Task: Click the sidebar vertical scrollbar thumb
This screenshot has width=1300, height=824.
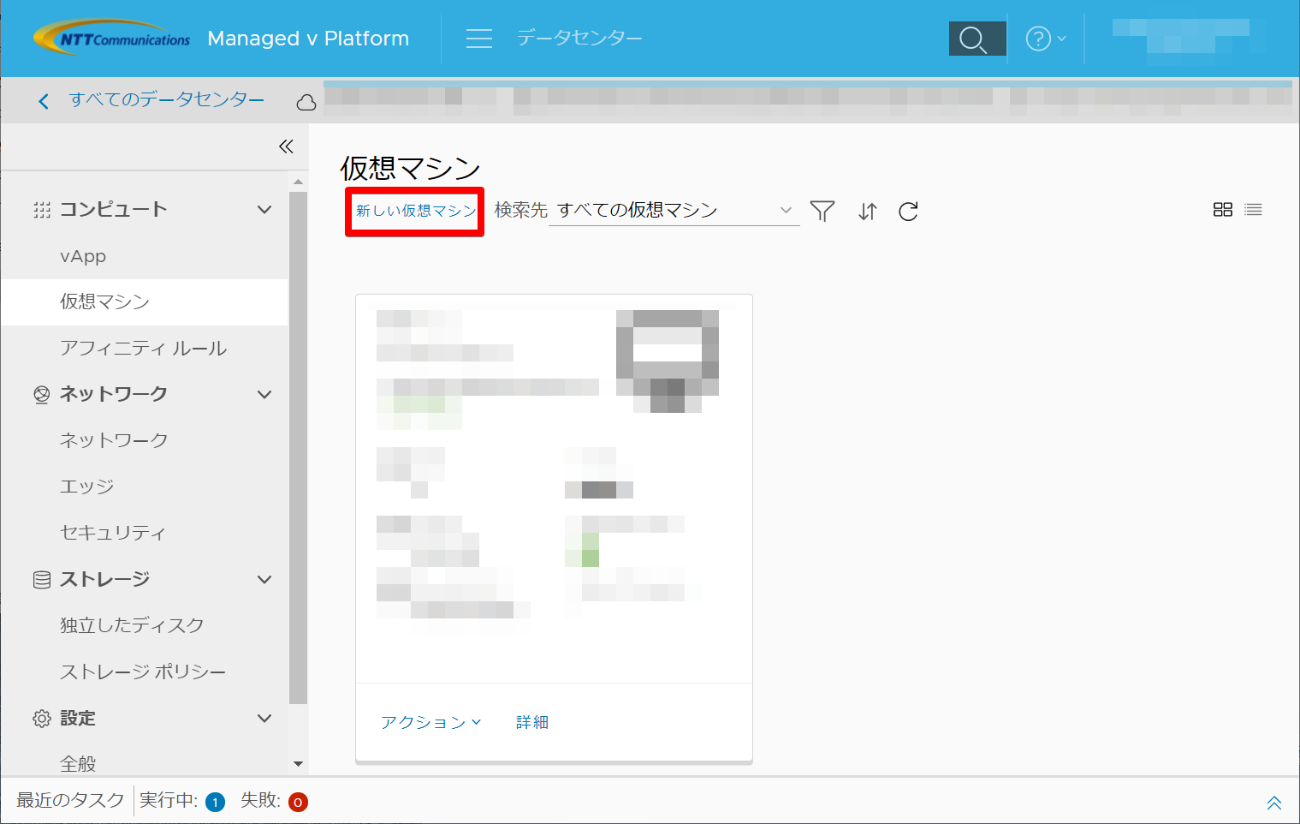Action: point(298,448)
